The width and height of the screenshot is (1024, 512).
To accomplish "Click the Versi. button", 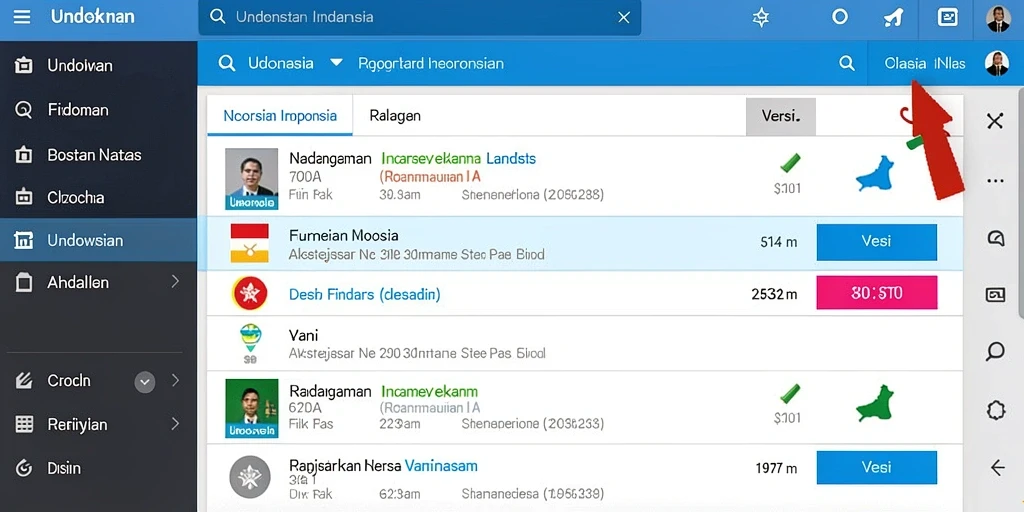I will [780, 116].
